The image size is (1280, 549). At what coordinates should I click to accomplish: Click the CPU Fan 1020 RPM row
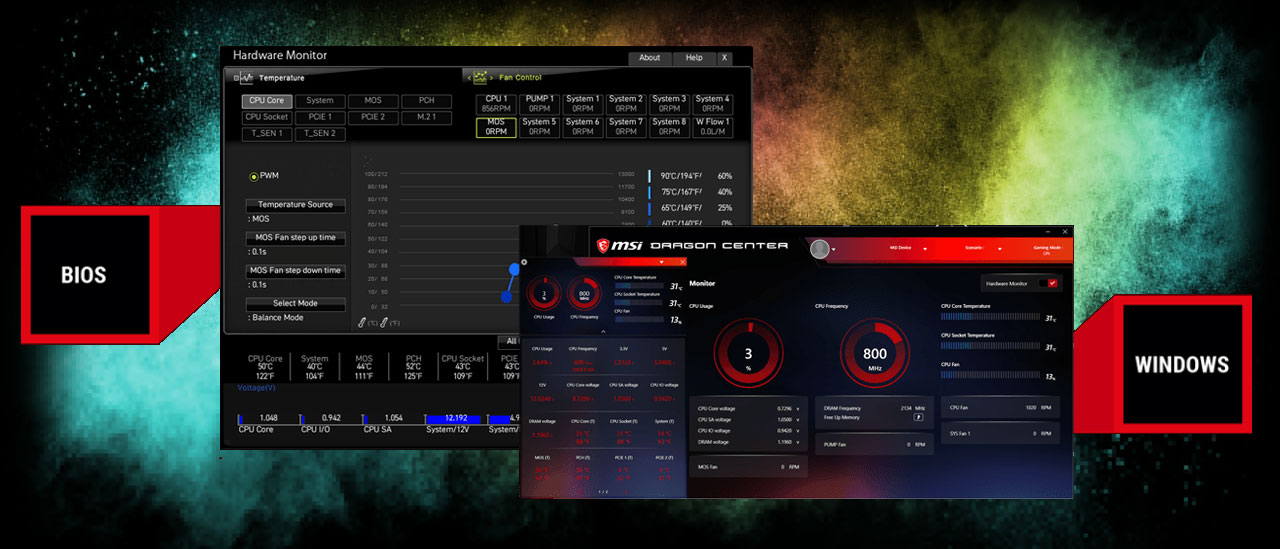[1000, 408]
